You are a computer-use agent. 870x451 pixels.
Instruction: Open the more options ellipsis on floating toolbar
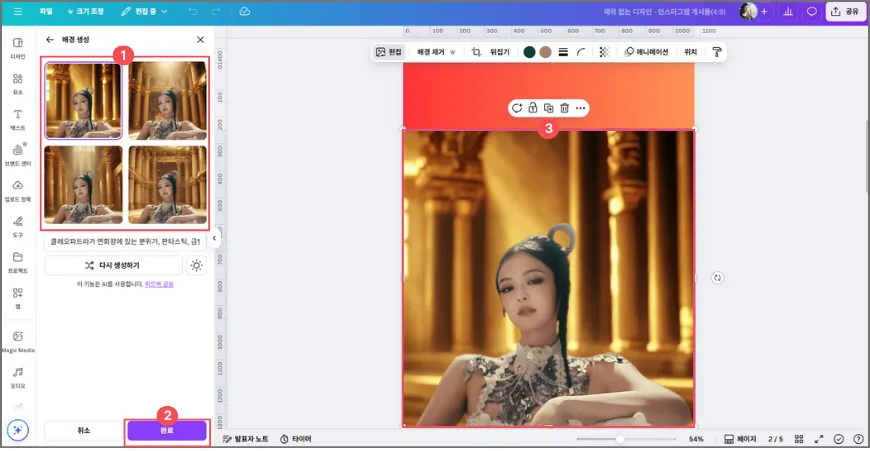580,108
